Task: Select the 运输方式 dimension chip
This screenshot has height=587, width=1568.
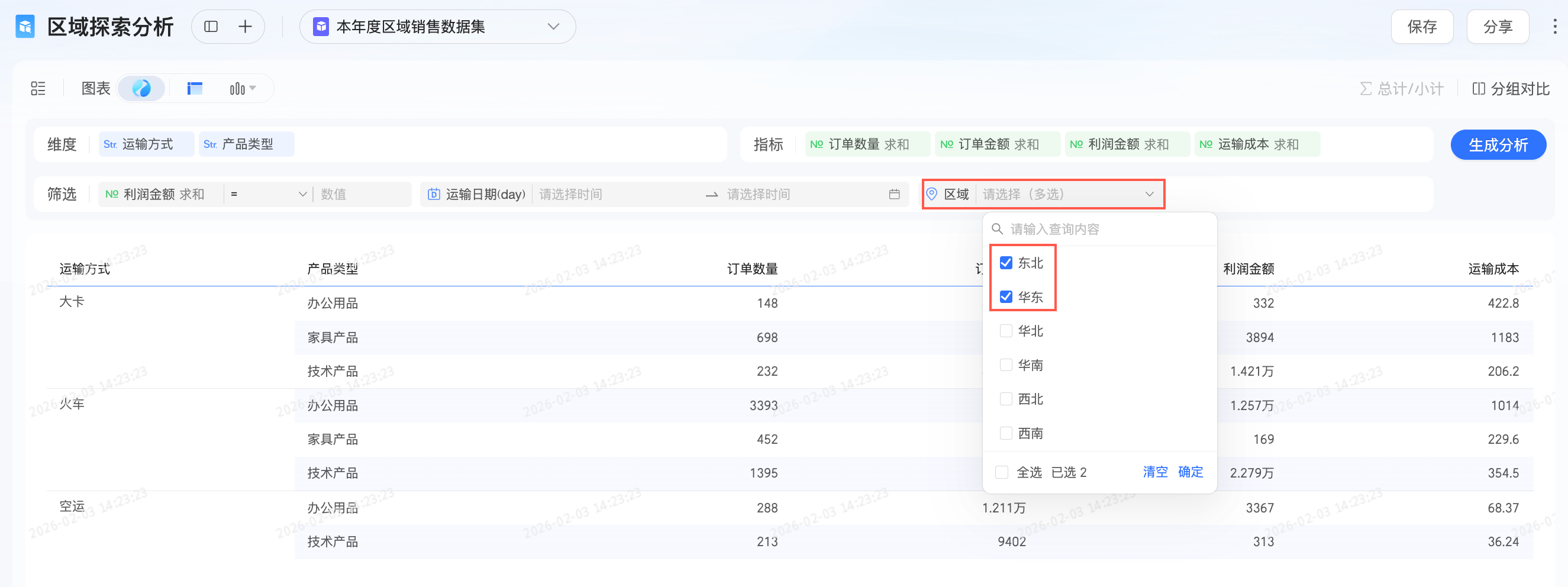Action: [146, 144]
